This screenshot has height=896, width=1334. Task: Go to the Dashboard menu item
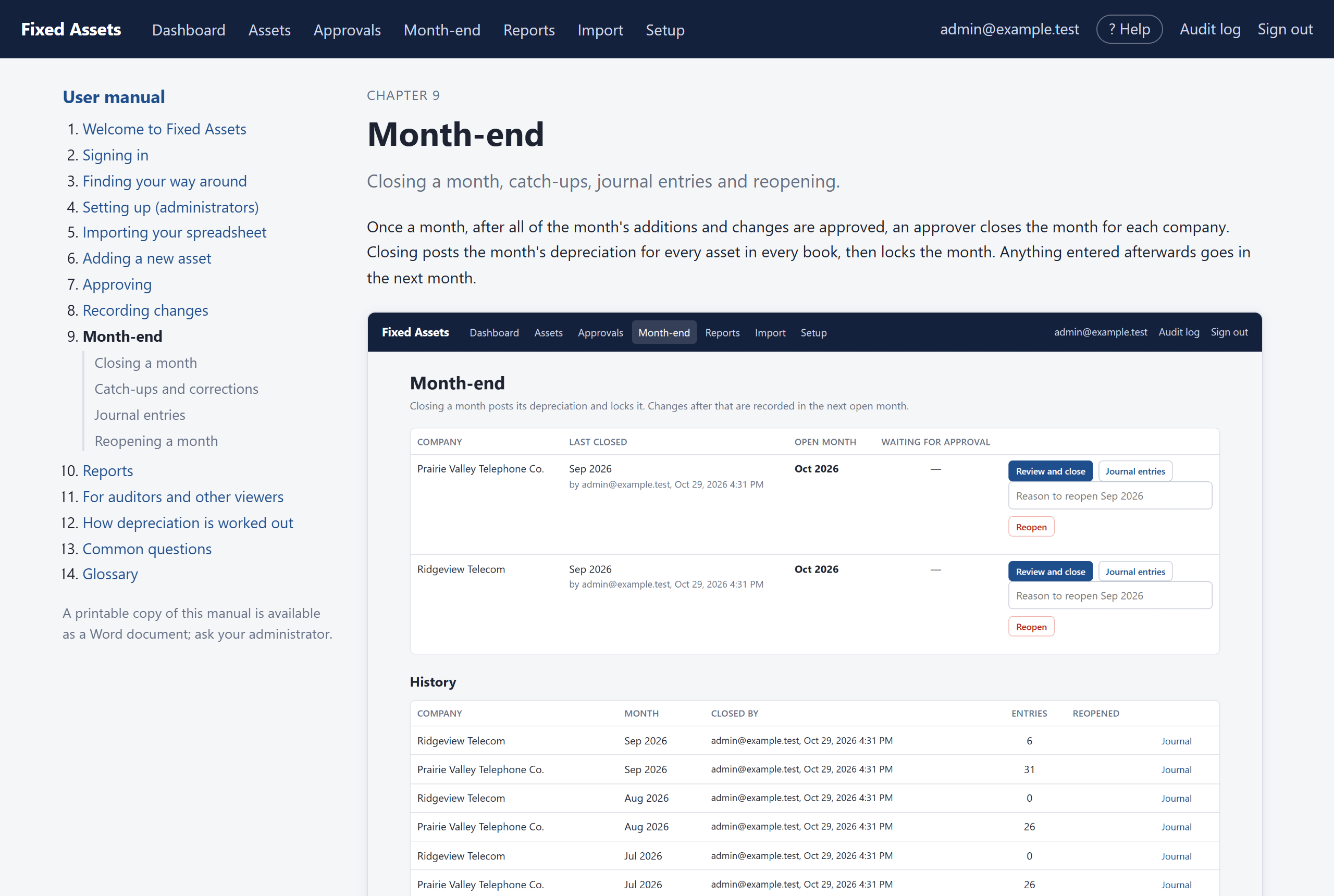click(x=189, y=30)
